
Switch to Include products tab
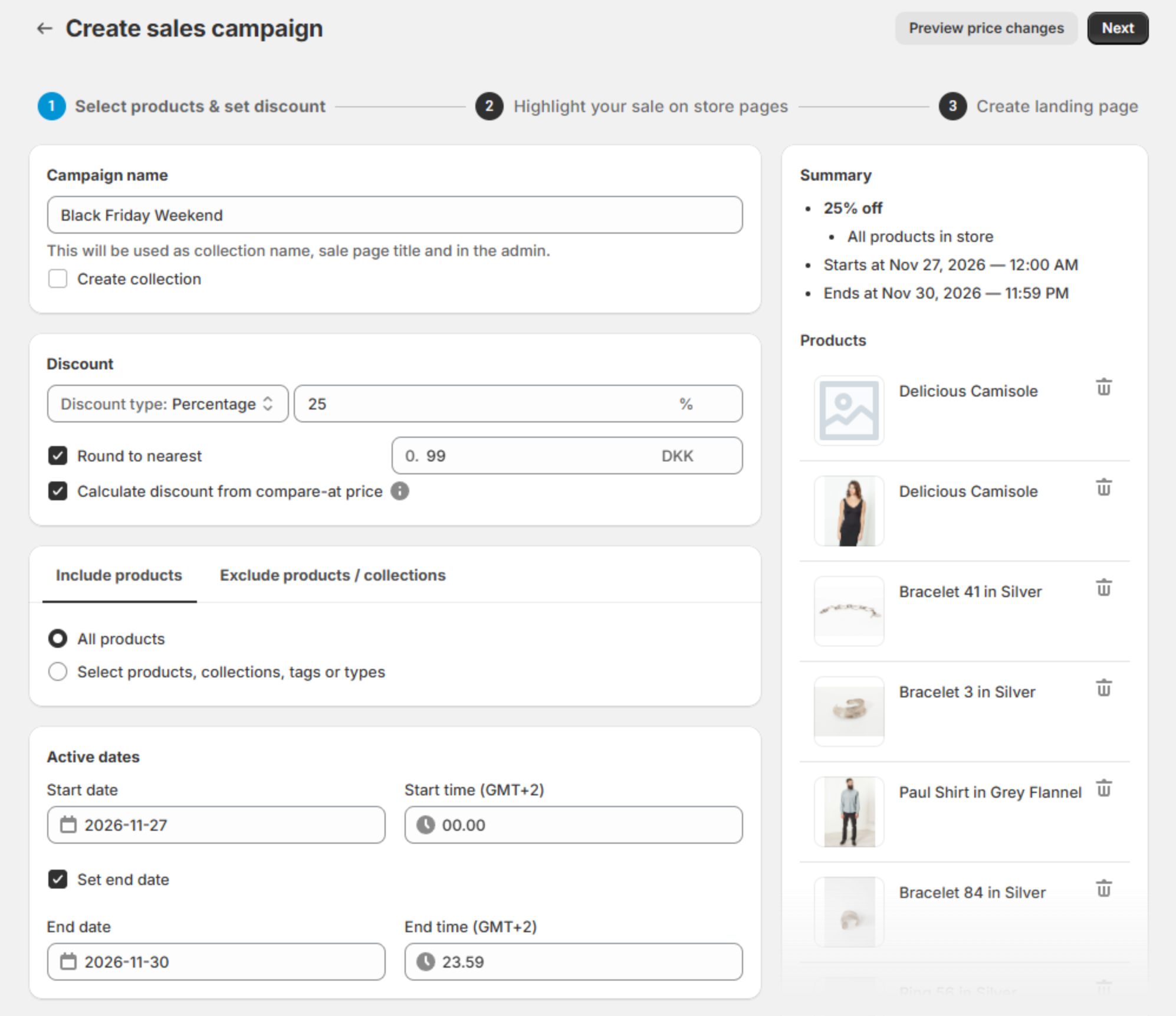tap(119, 575)
